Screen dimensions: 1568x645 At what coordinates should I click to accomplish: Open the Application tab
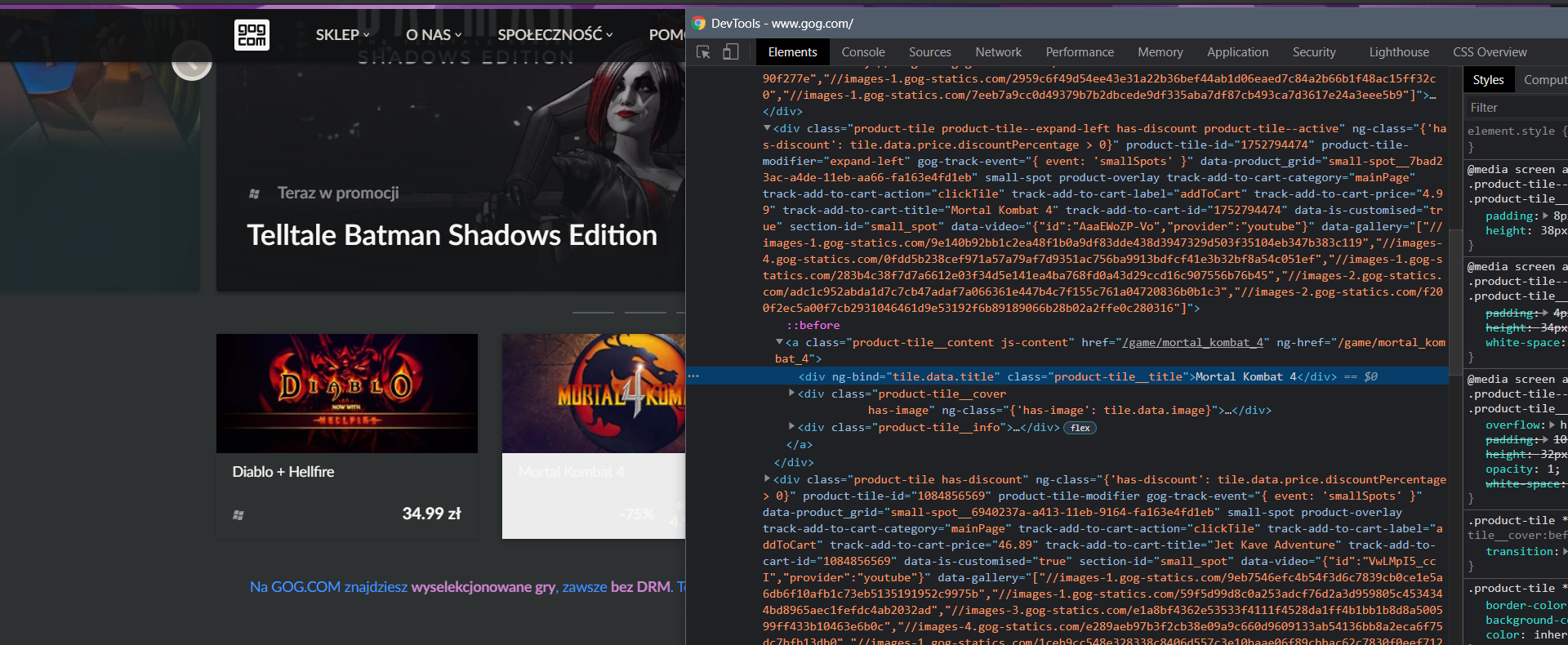coord(1238,52)
